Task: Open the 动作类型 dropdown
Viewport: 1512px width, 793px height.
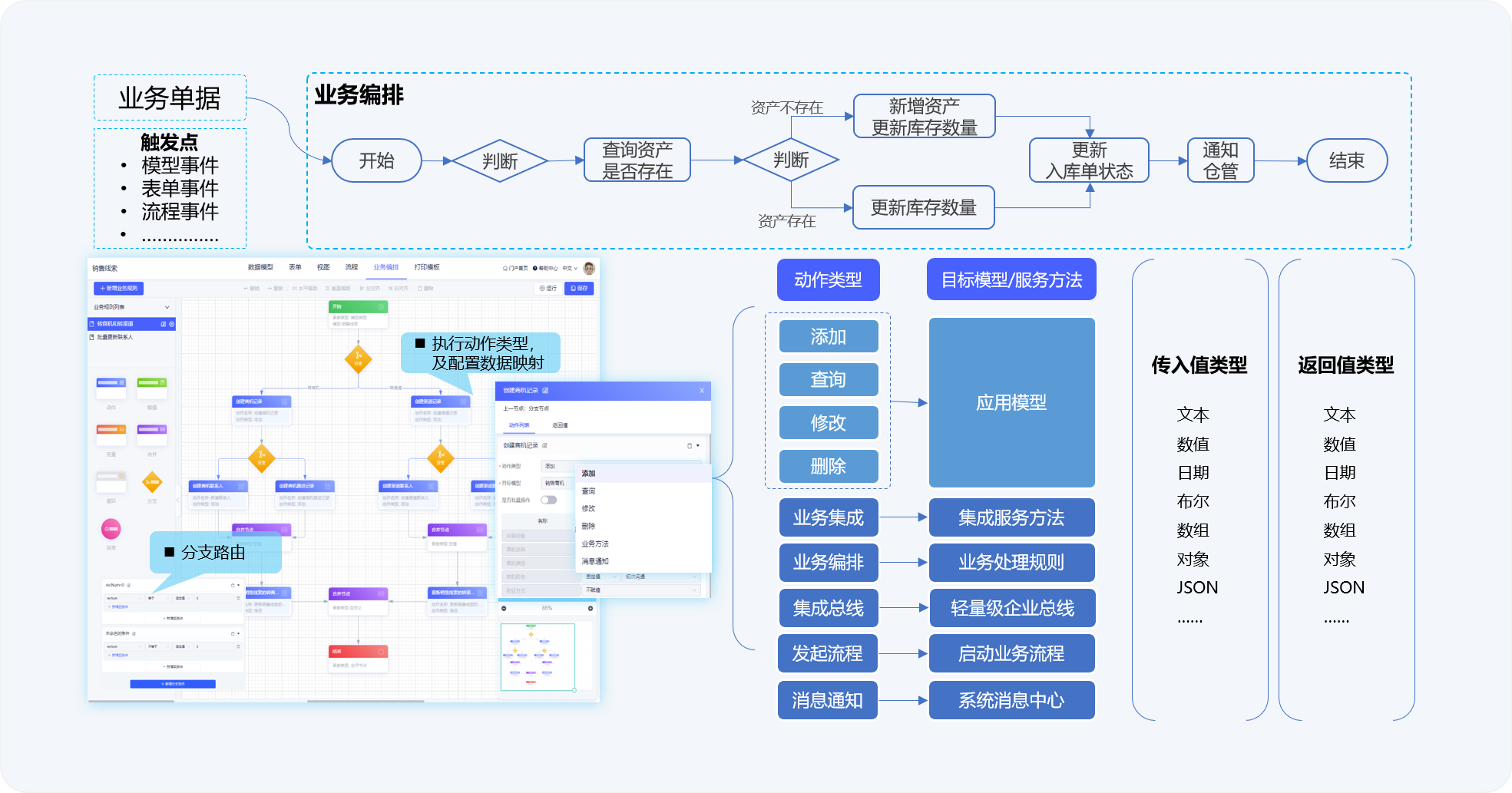Action: click(x=558, y=466)
